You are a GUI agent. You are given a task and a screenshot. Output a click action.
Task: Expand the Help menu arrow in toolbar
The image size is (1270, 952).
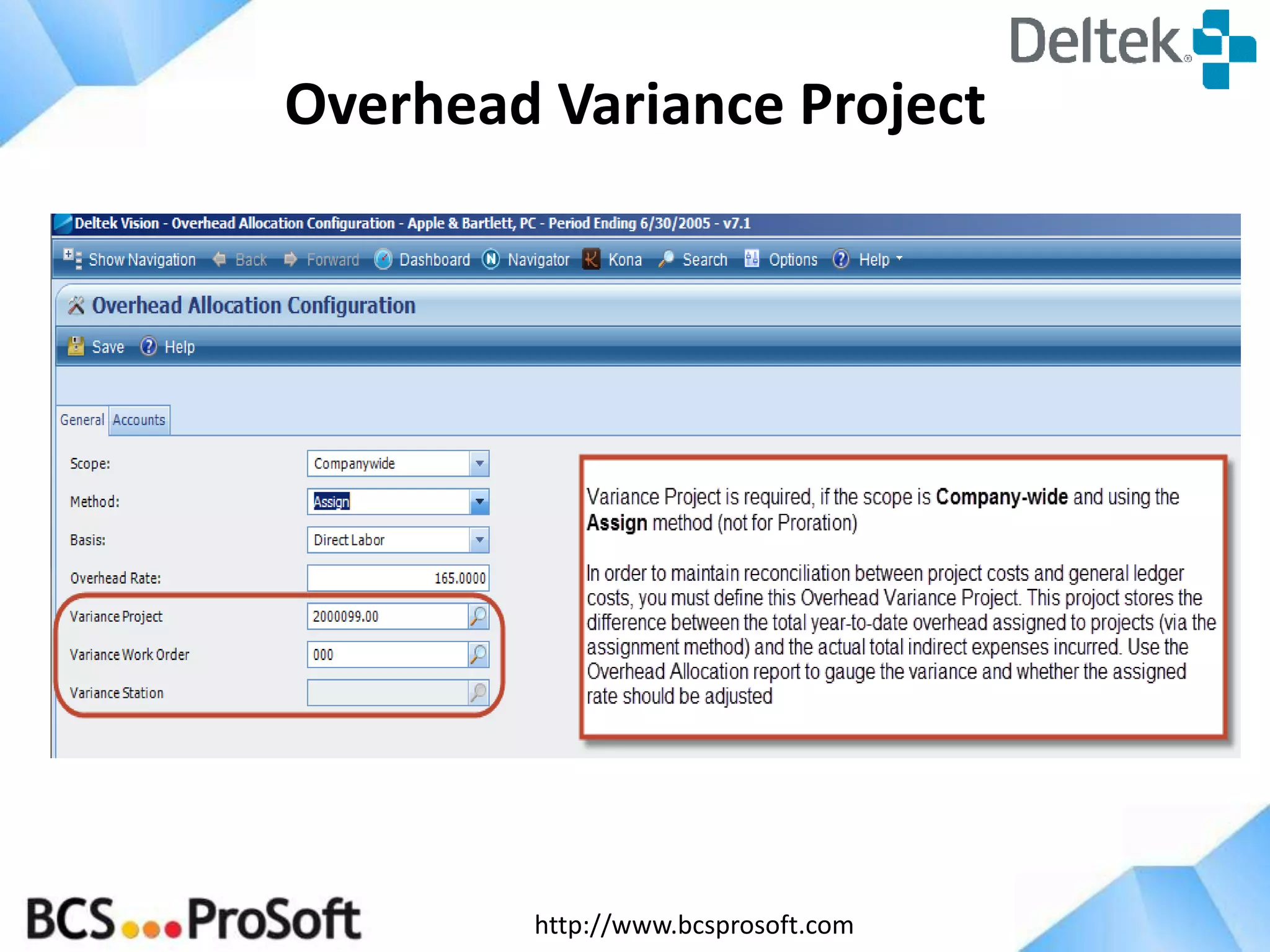coord(899,258)
